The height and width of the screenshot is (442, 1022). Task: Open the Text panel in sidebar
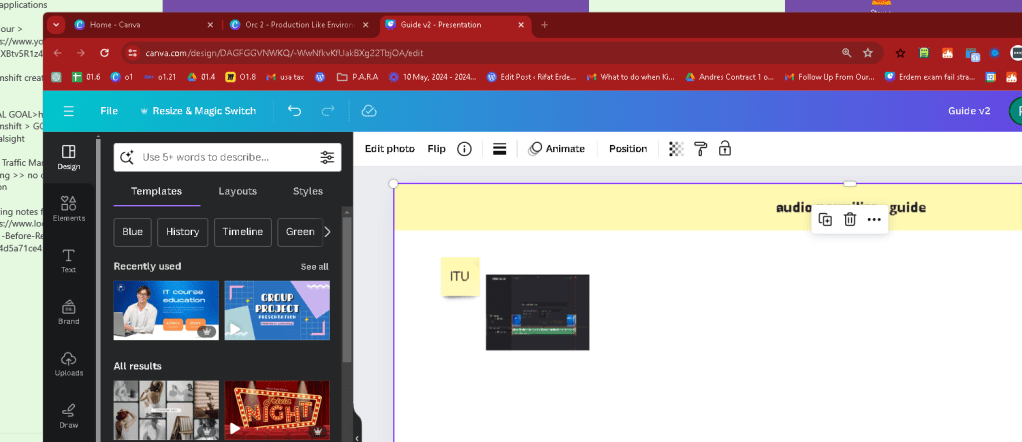click(x=68, y=260)
